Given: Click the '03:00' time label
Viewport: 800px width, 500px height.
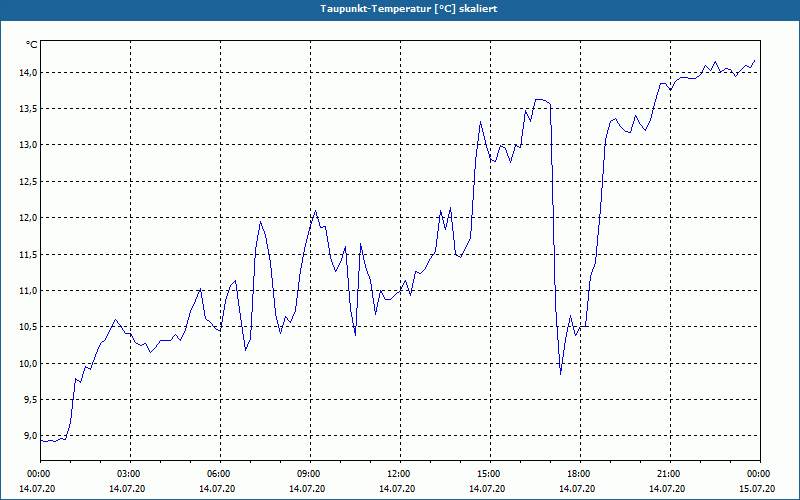Looking at the screenshot, I should pyautogui.click(x=131, y=474).
